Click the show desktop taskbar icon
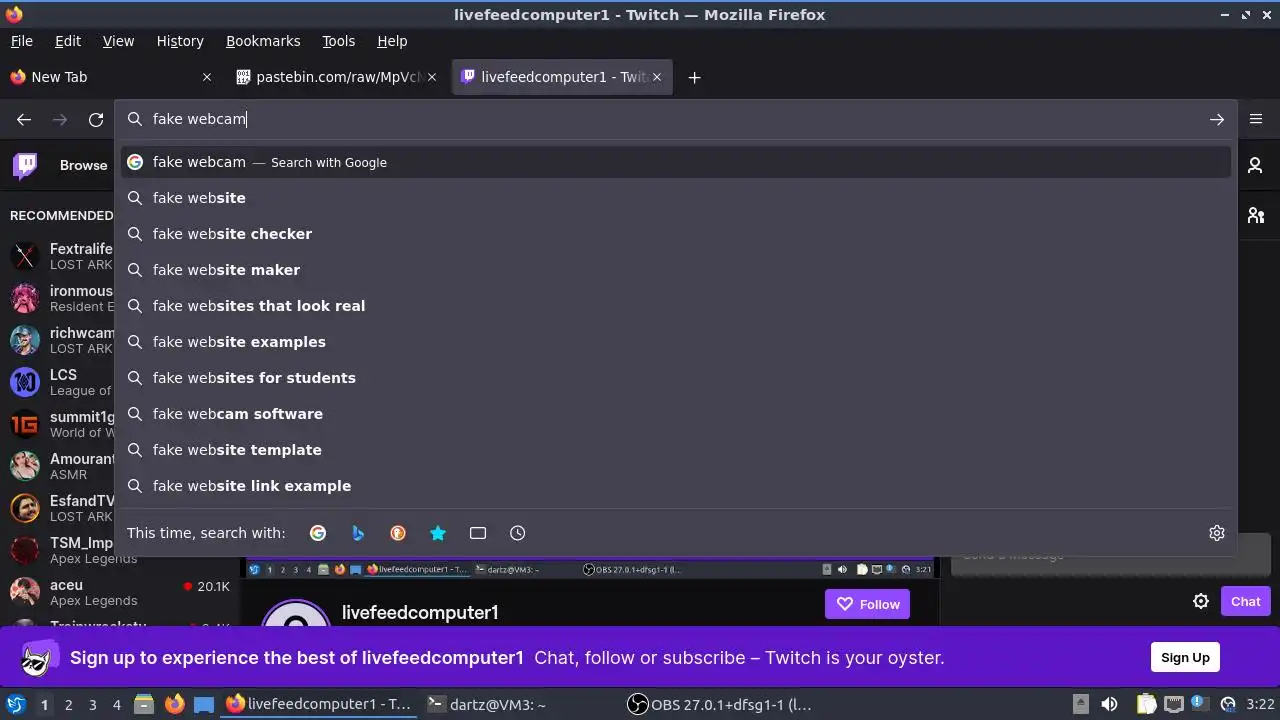The height and width of the screenshot is (720, 1280). coord(204,704)
